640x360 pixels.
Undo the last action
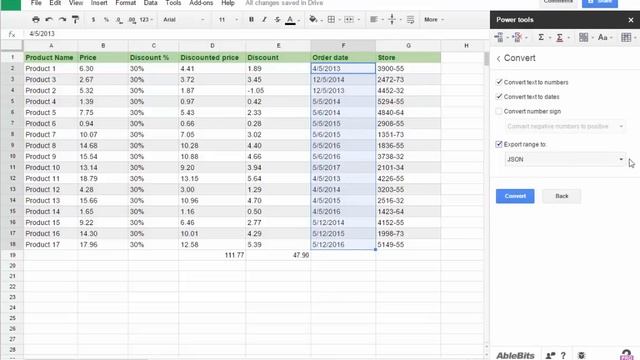pyautogui.click(x=49, y=20)
